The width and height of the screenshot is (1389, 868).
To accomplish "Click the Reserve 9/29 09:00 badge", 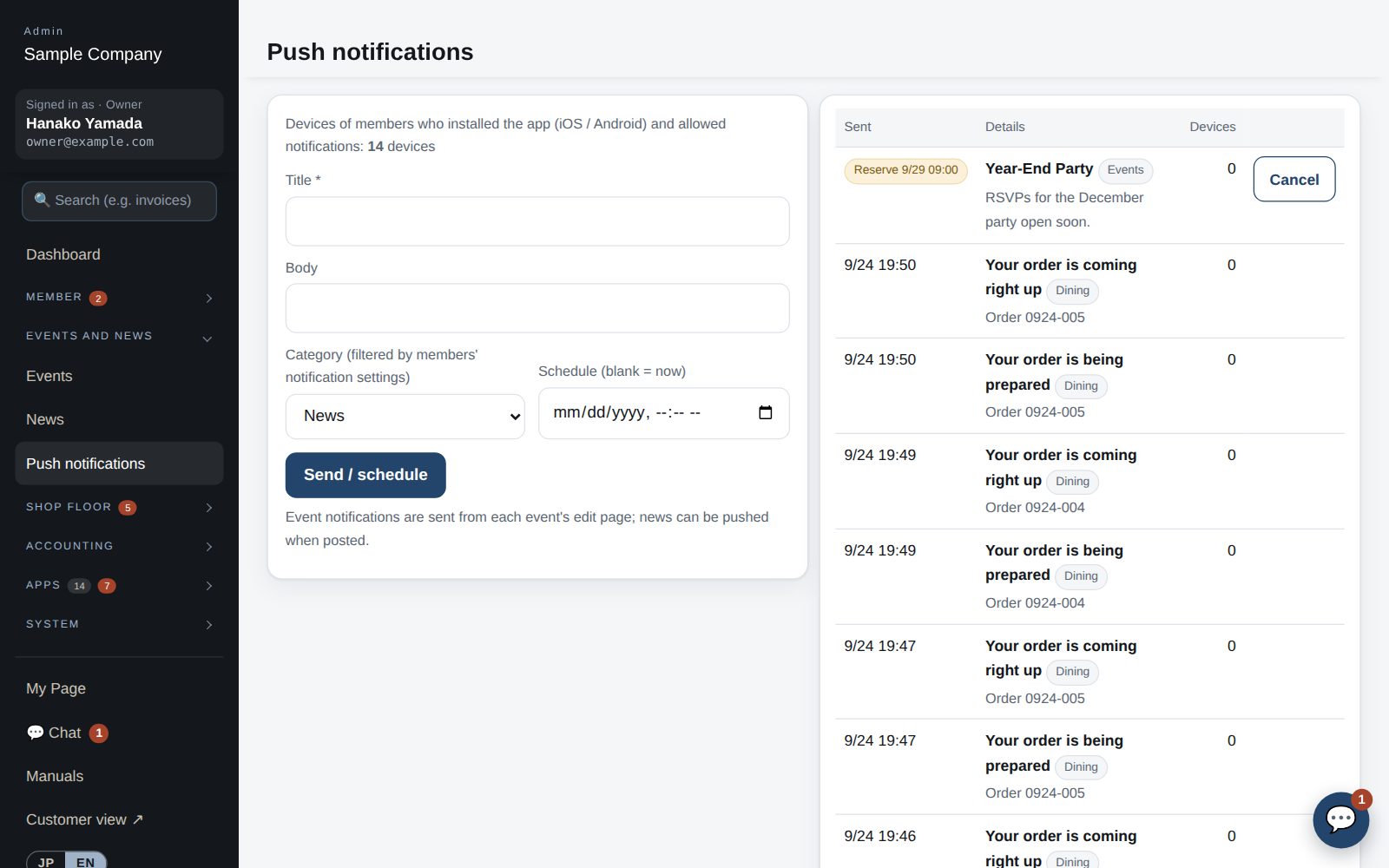I will click(x=905, y=170).
